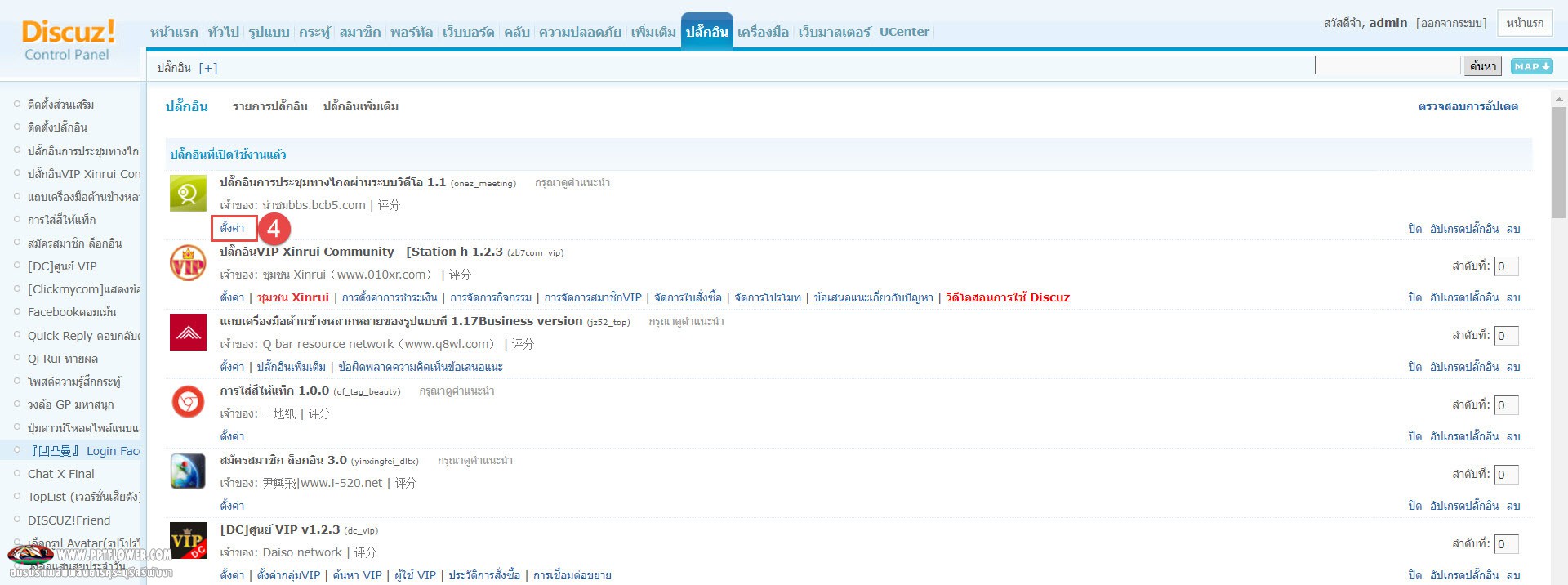This screenshot has width=1568, height=585.
Task: Switch to the รายการปลั๊กอิน tab
Action: (x=270, y=106)
